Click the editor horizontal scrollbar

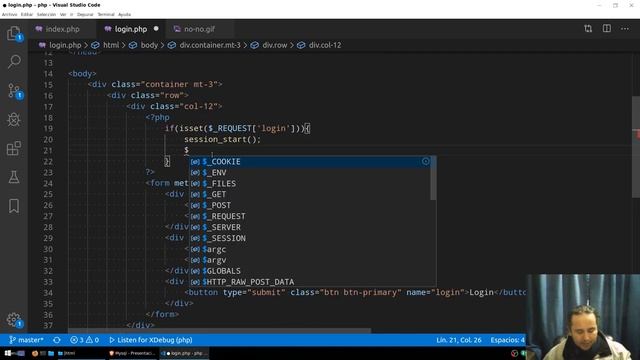[220, 331]
